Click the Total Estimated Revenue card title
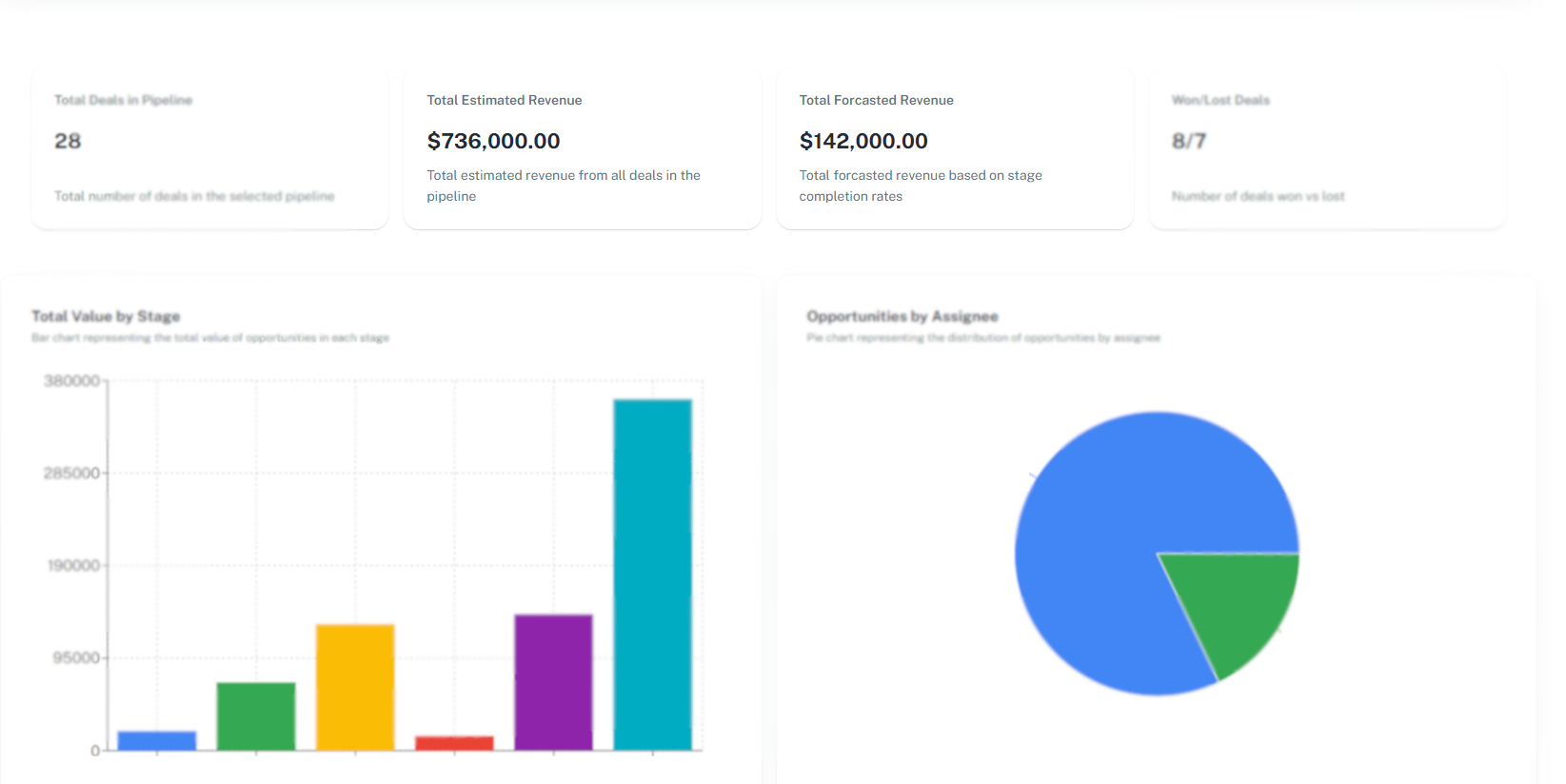 coord(504,100)
